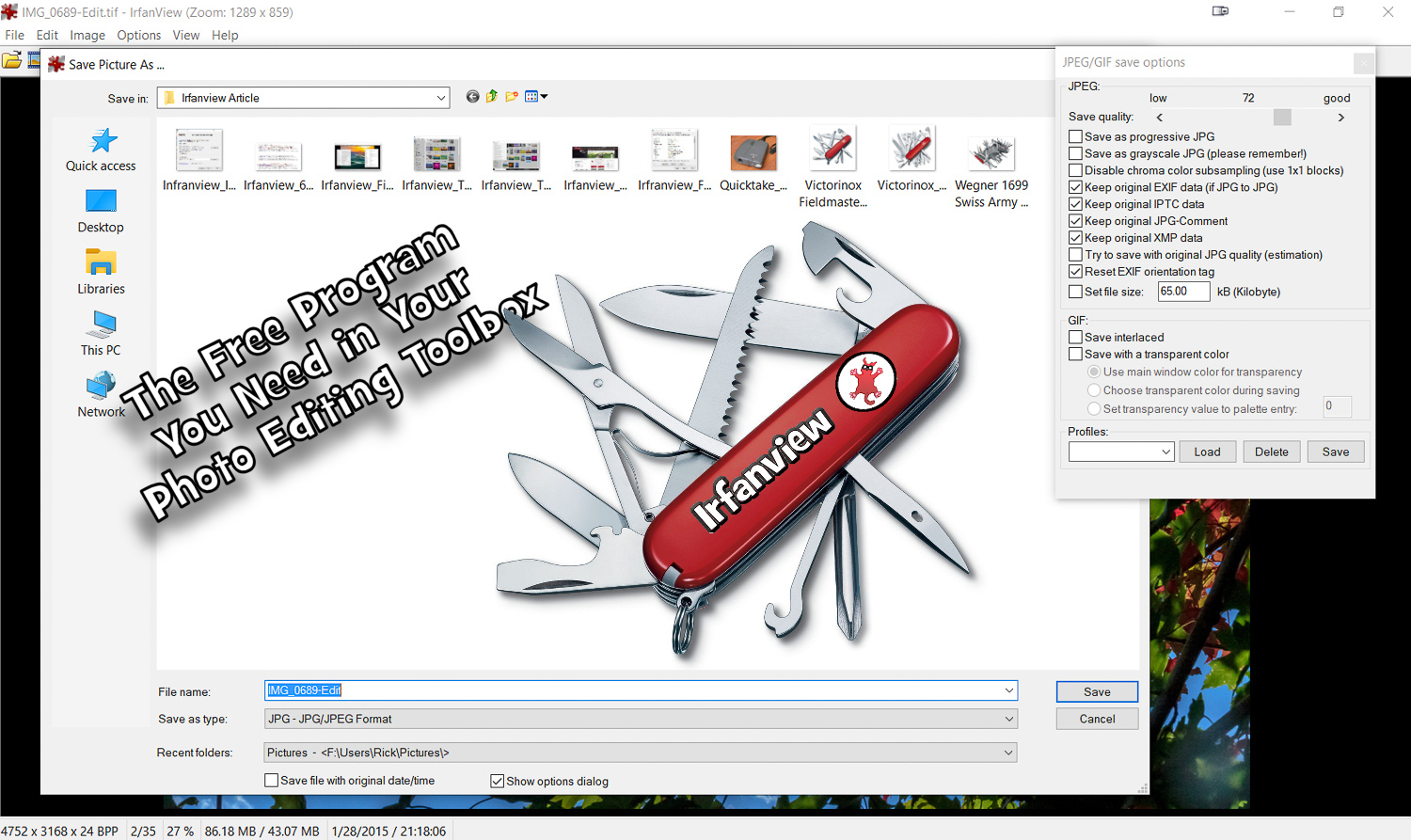Click the palette entry value field
Screen dimensions: 1411x840
click(1337, 406)
